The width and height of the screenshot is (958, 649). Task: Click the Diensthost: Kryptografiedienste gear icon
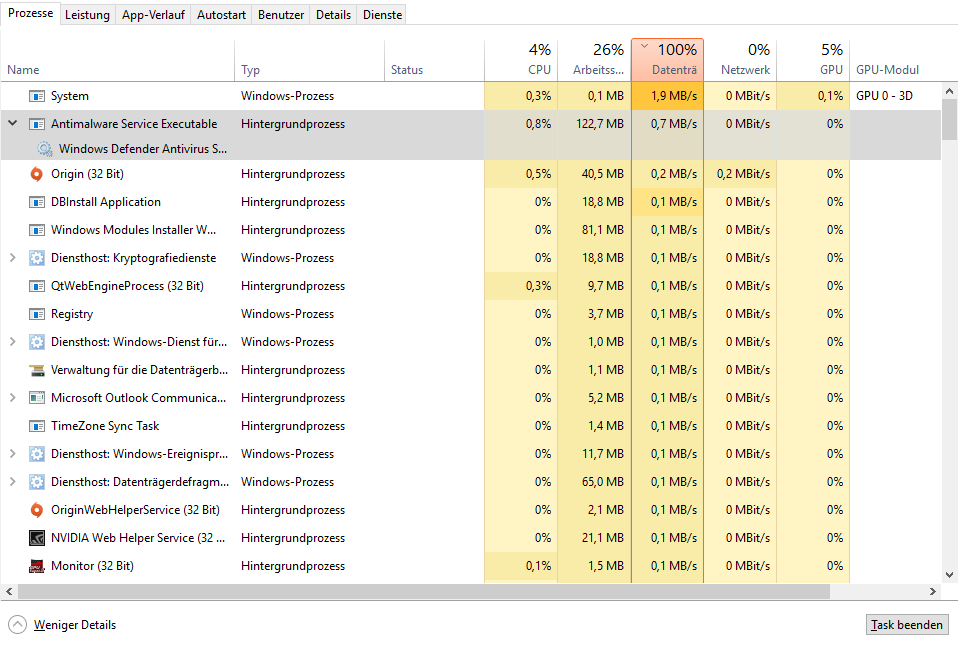37,258
